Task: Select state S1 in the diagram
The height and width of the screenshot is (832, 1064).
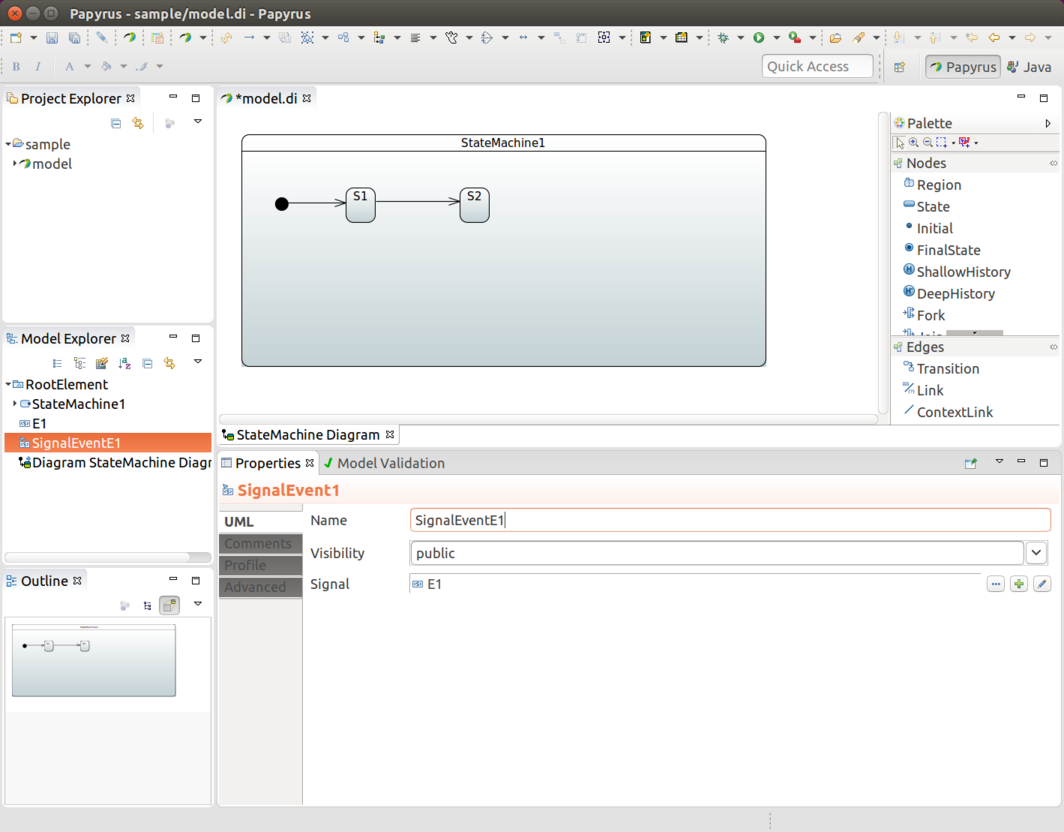Action: [360, 205]
